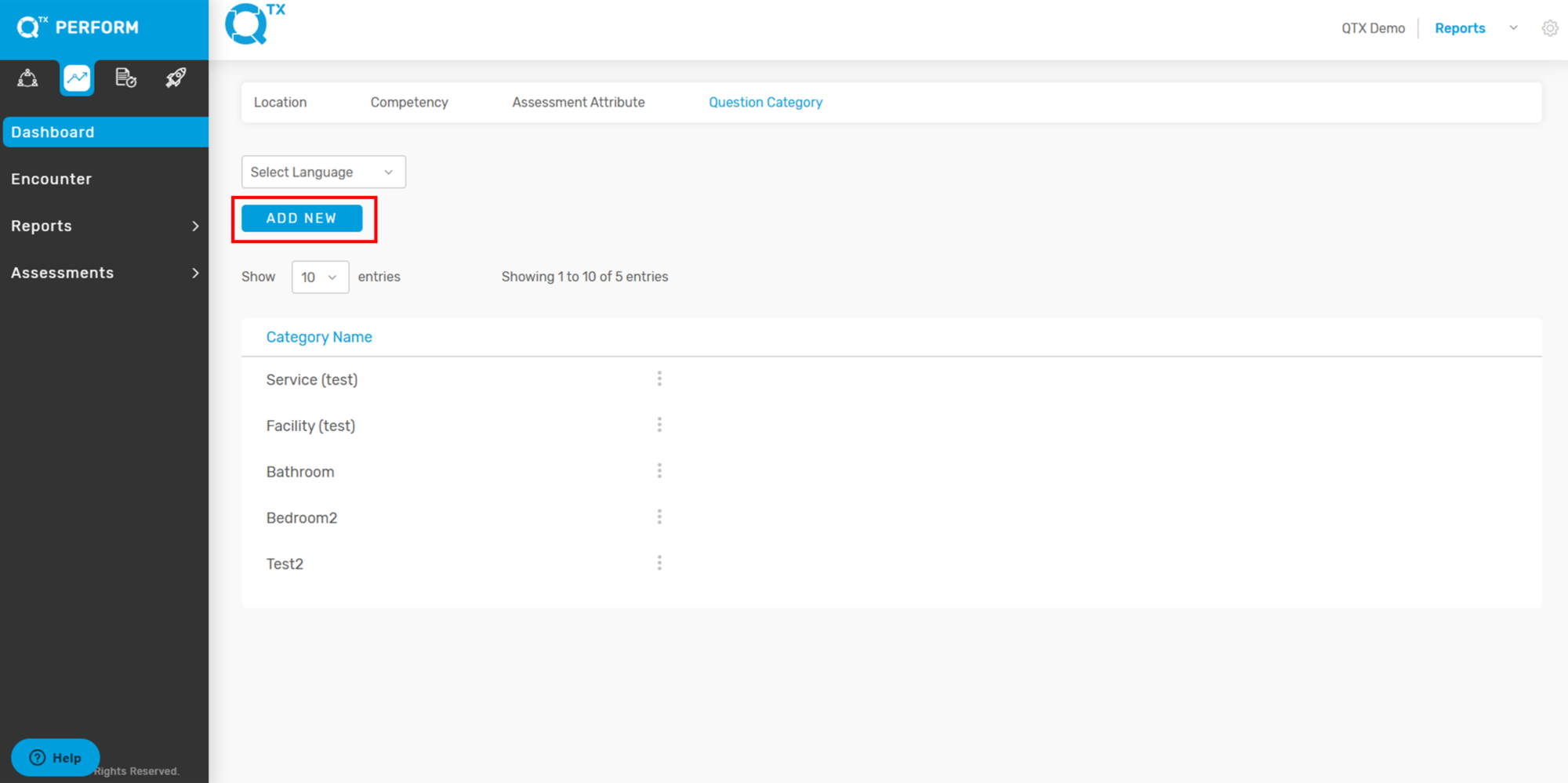The height and width of the screenshot is (783, 1568).
Task: Open the show entries count dropdown
Action: [x=320, y=277]
